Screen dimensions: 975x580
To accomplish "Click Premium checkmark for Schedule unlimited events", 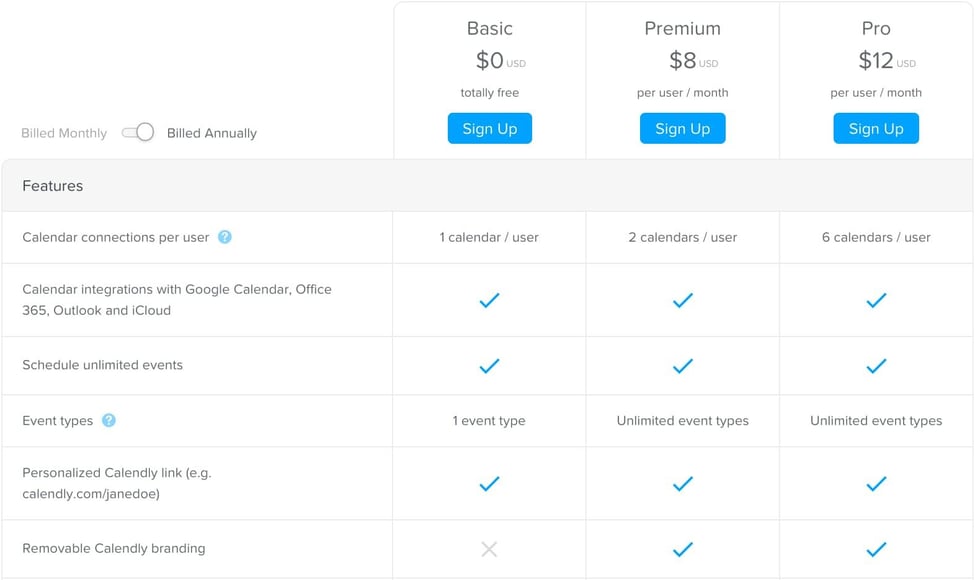I will [x=683, y=366].
